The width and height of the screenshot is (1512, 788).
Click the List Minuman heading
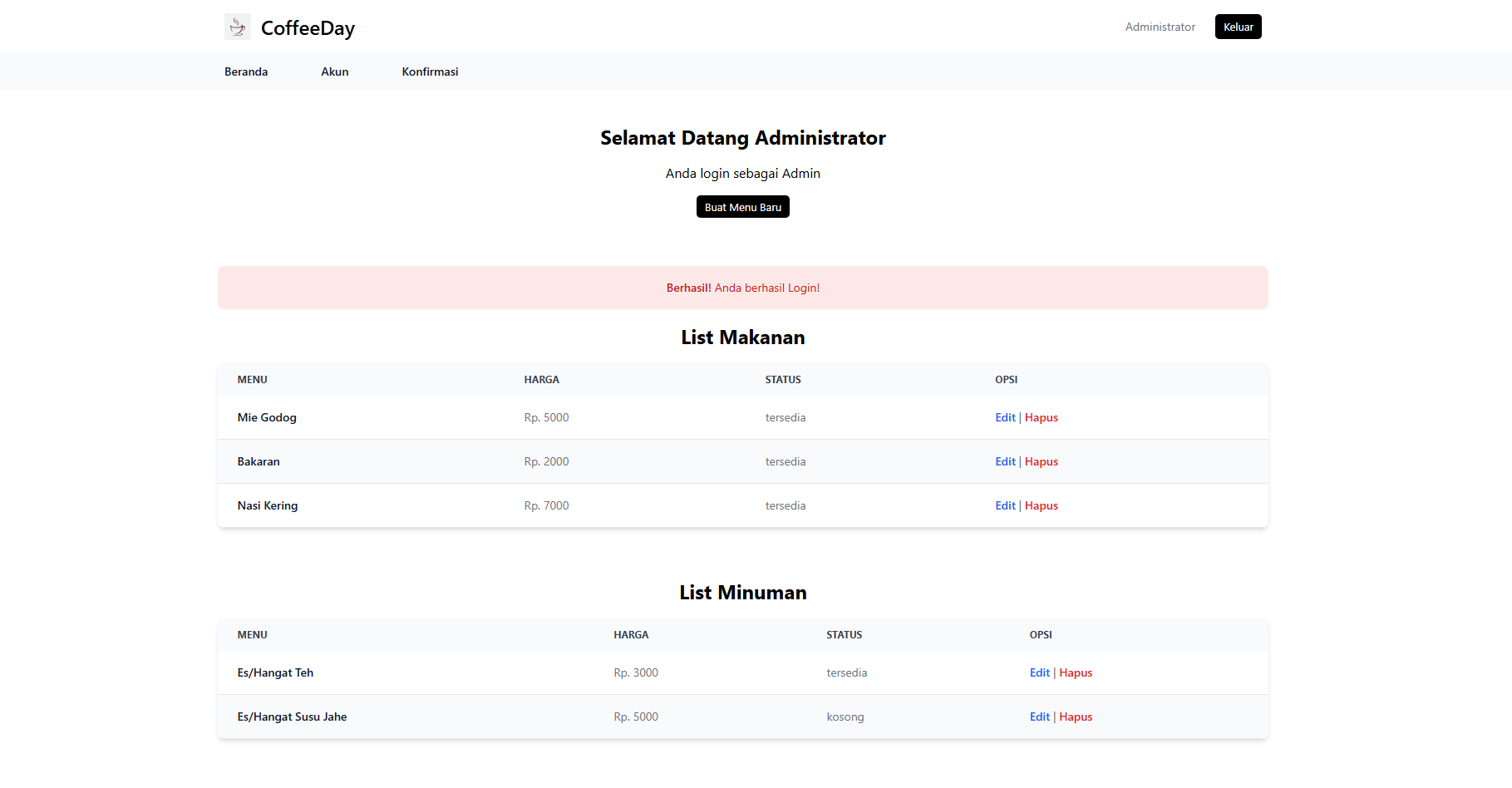click(x=743, y=593)
